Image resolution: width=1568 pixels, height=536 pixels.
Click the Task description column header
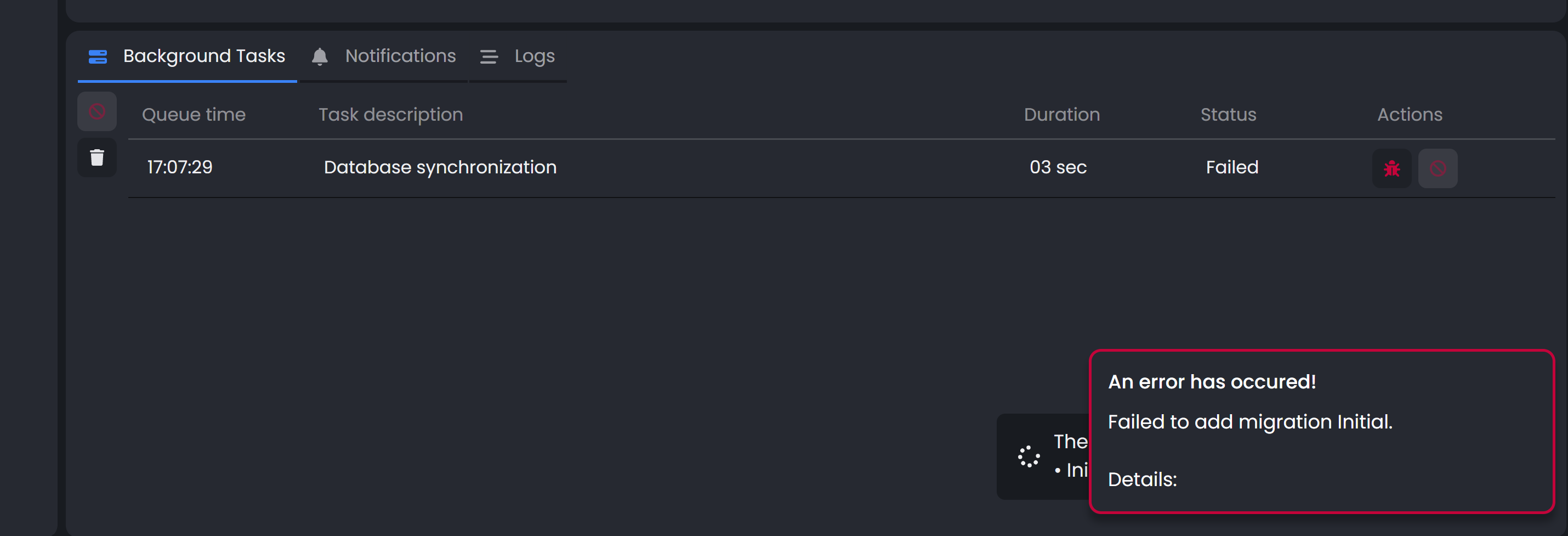[x=390, y=115]
